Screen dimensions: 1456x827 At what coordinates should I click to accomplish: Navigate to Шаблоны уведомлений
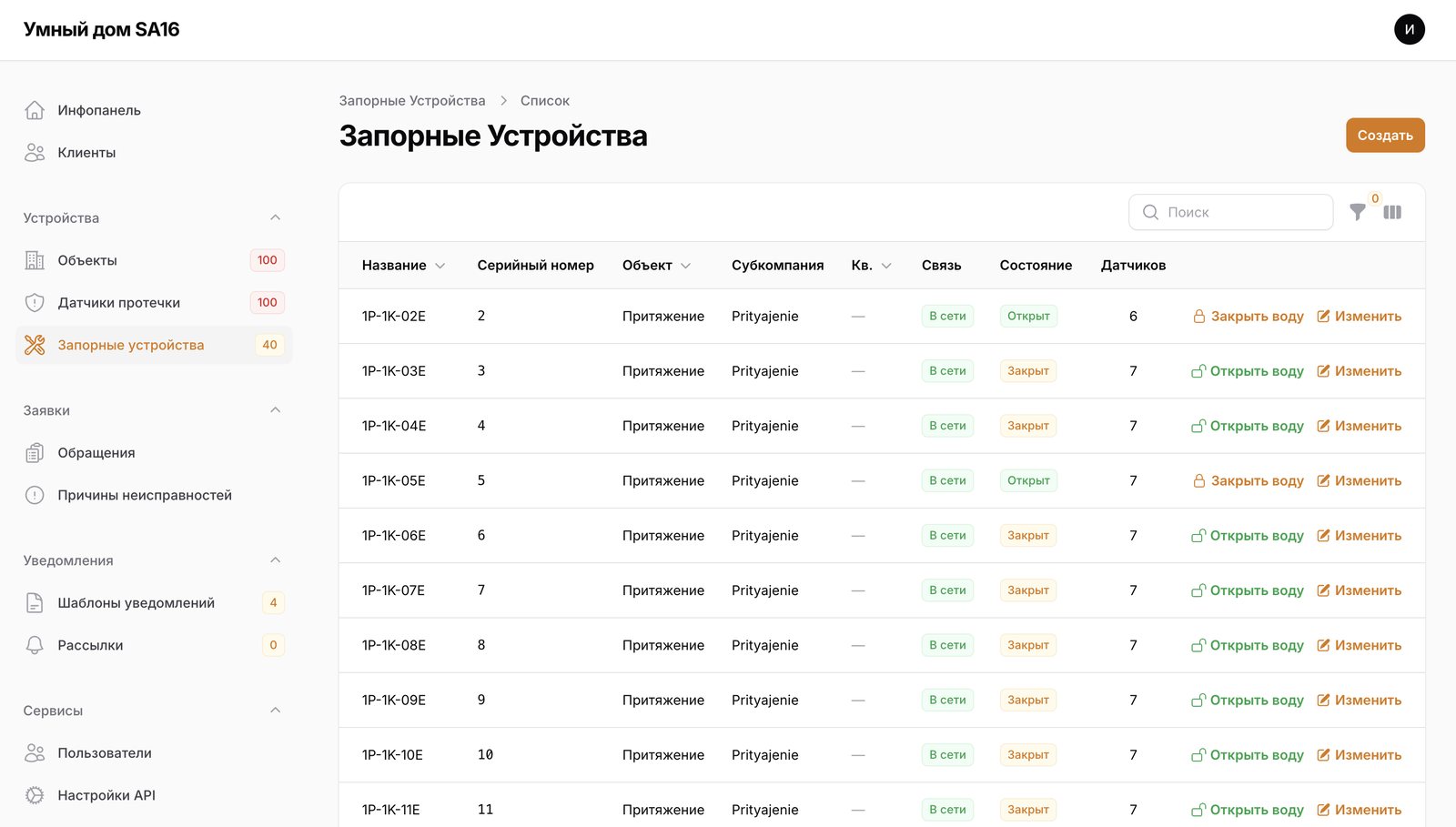pos(154,603)
